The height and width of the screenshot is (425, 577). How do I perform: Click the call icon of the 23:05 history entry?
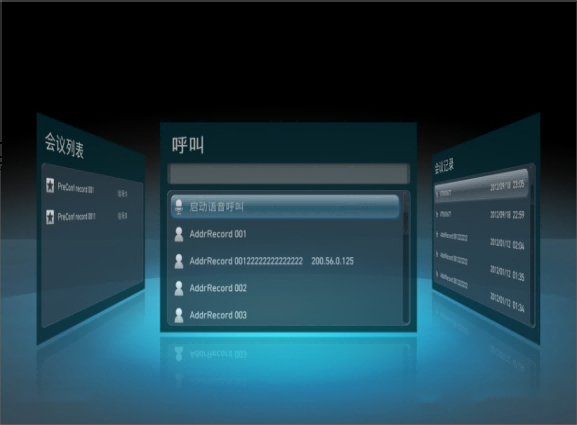pos(438,193)
